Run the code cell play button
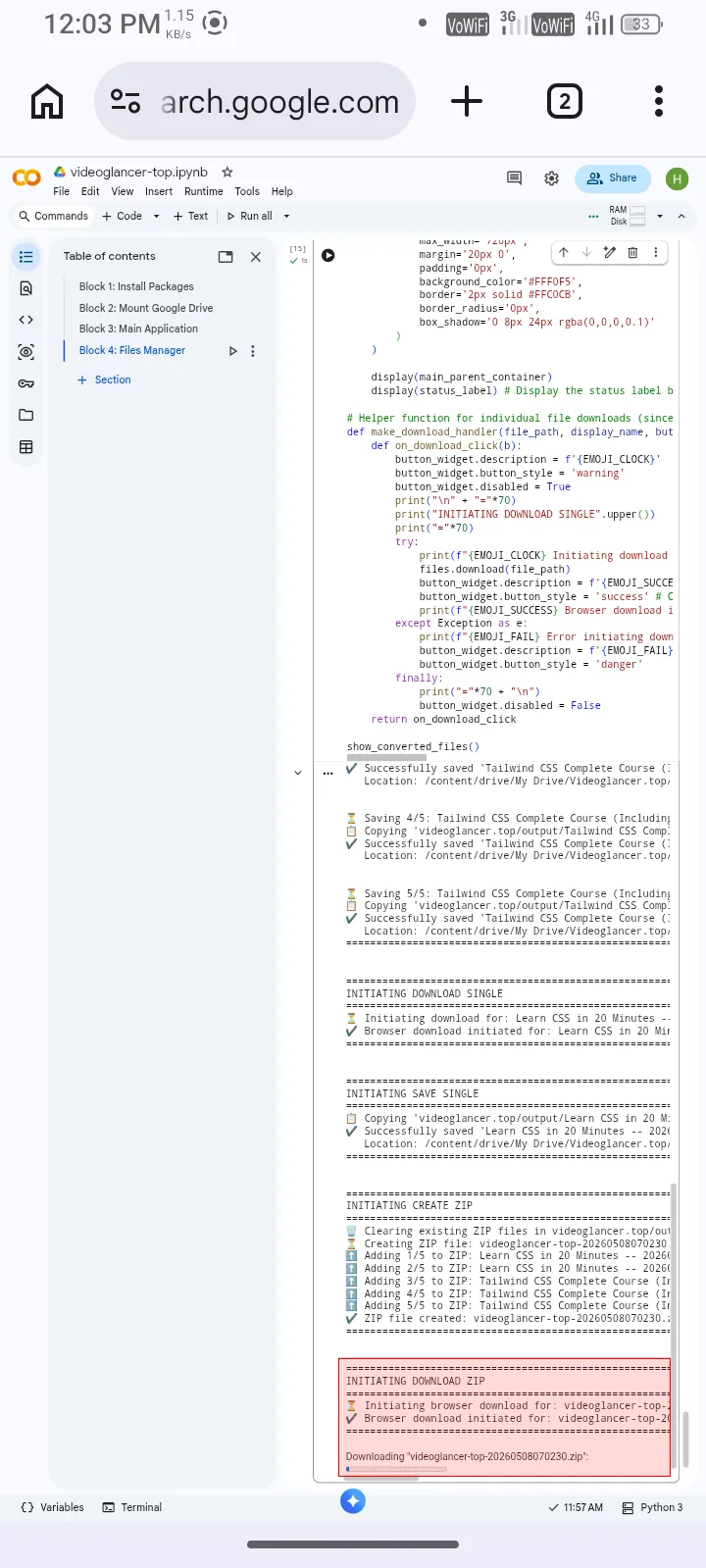Screen dimensions: 706x1568 click(328, 255)
